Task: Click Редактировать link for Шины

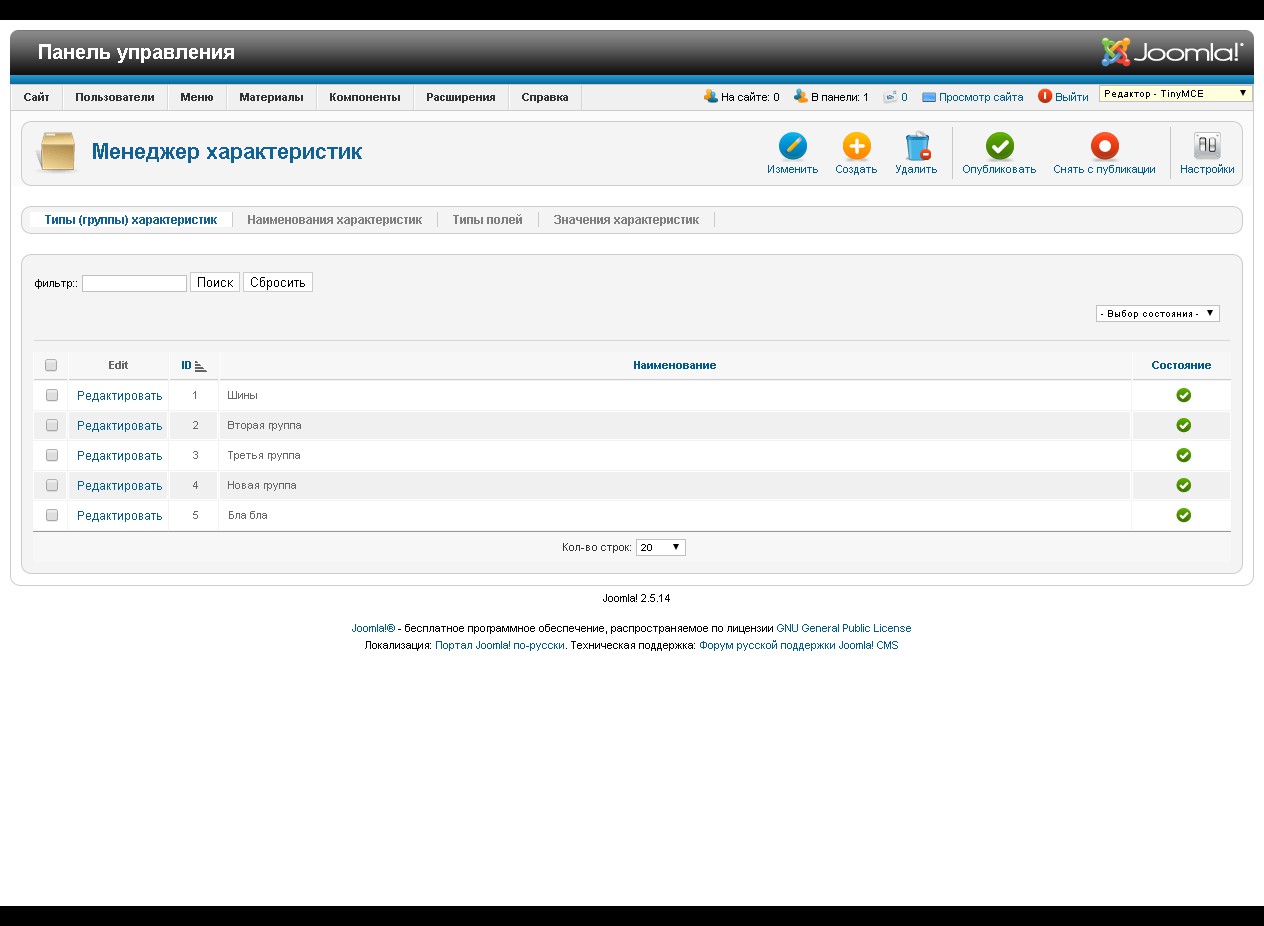Action: 119,396
